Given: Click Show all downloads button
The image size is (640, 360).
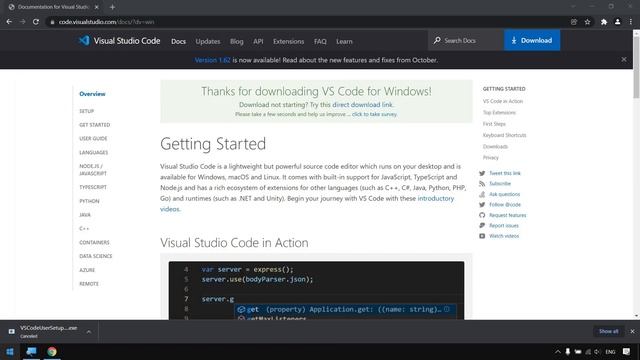Looking at the screenshot, I should [x=609, y=331].
